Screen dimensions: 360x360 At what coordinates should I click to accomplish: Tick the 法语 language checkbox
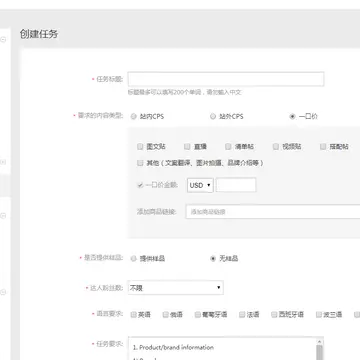242,314
